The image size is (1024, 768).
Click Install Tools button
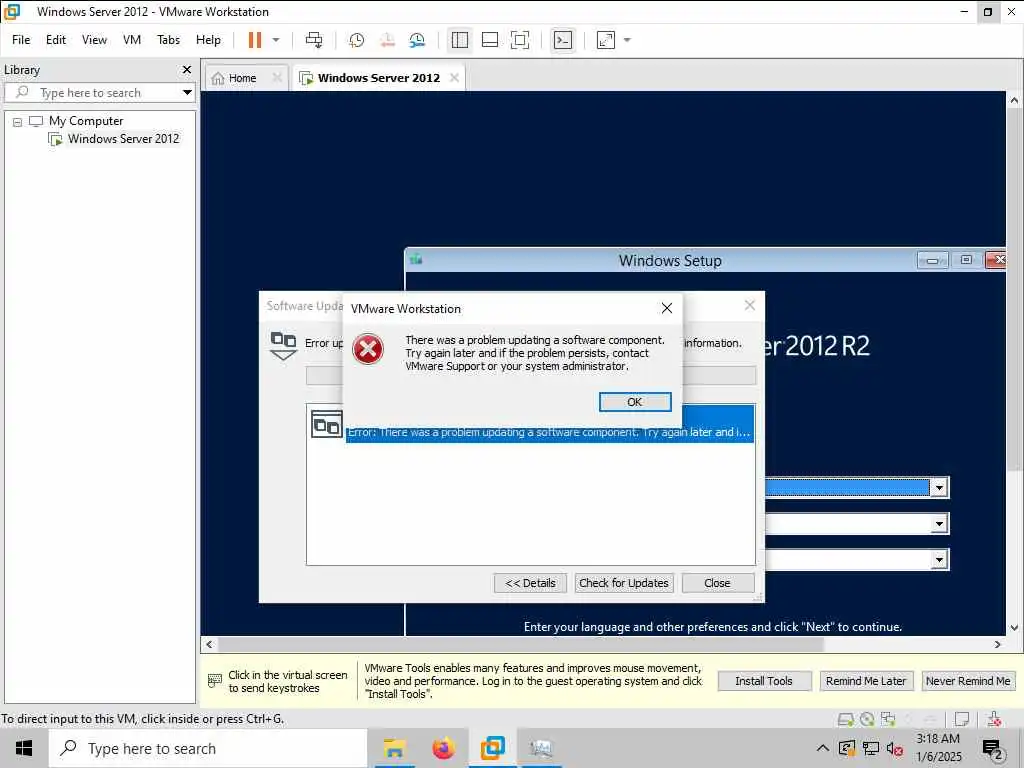point(764,681)
